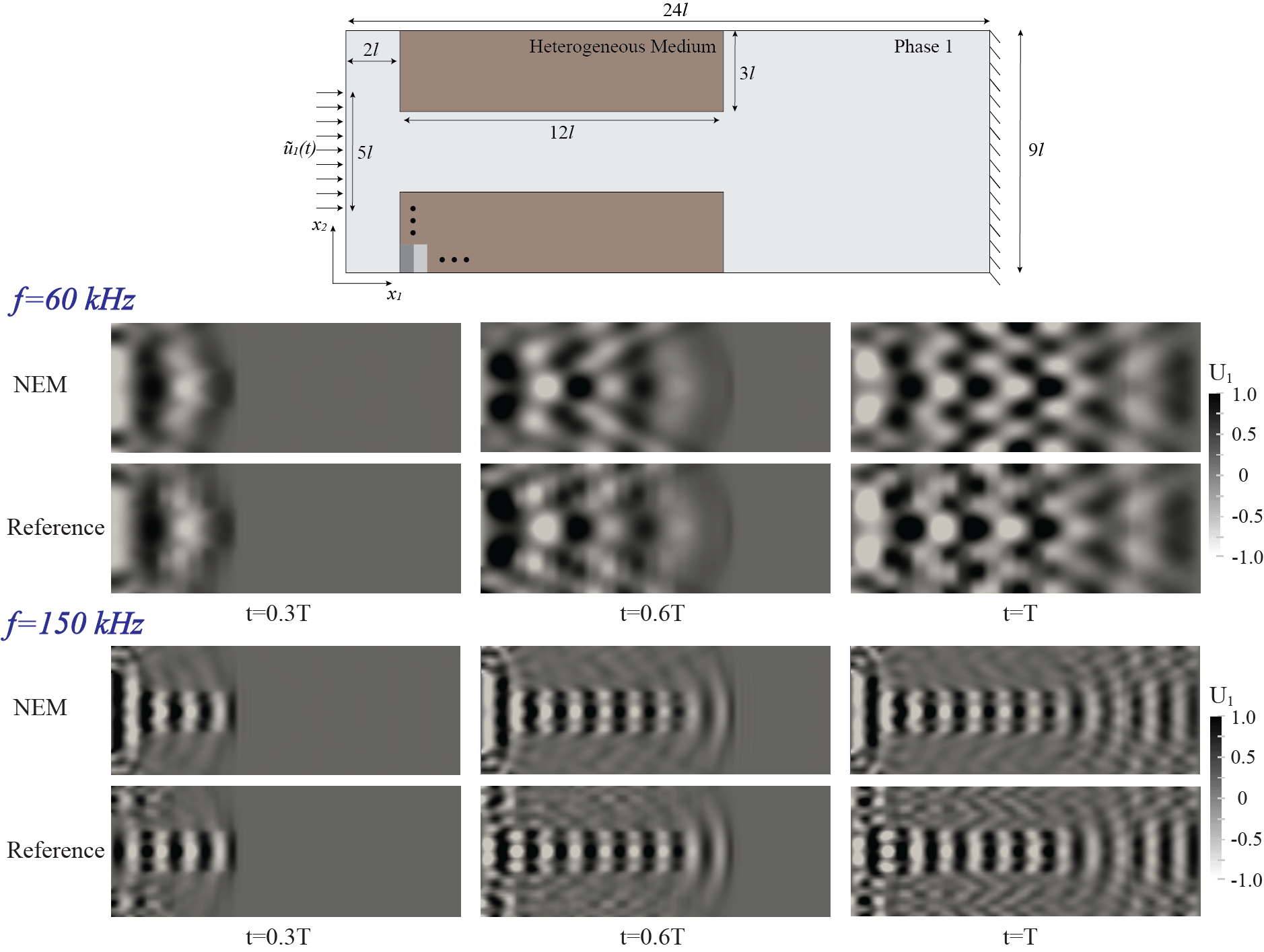Click the lower U1 grayscale colorbar
The width and height of the screenshot is (1264, 952).
pyautogui.click(x=1216, y=797)
